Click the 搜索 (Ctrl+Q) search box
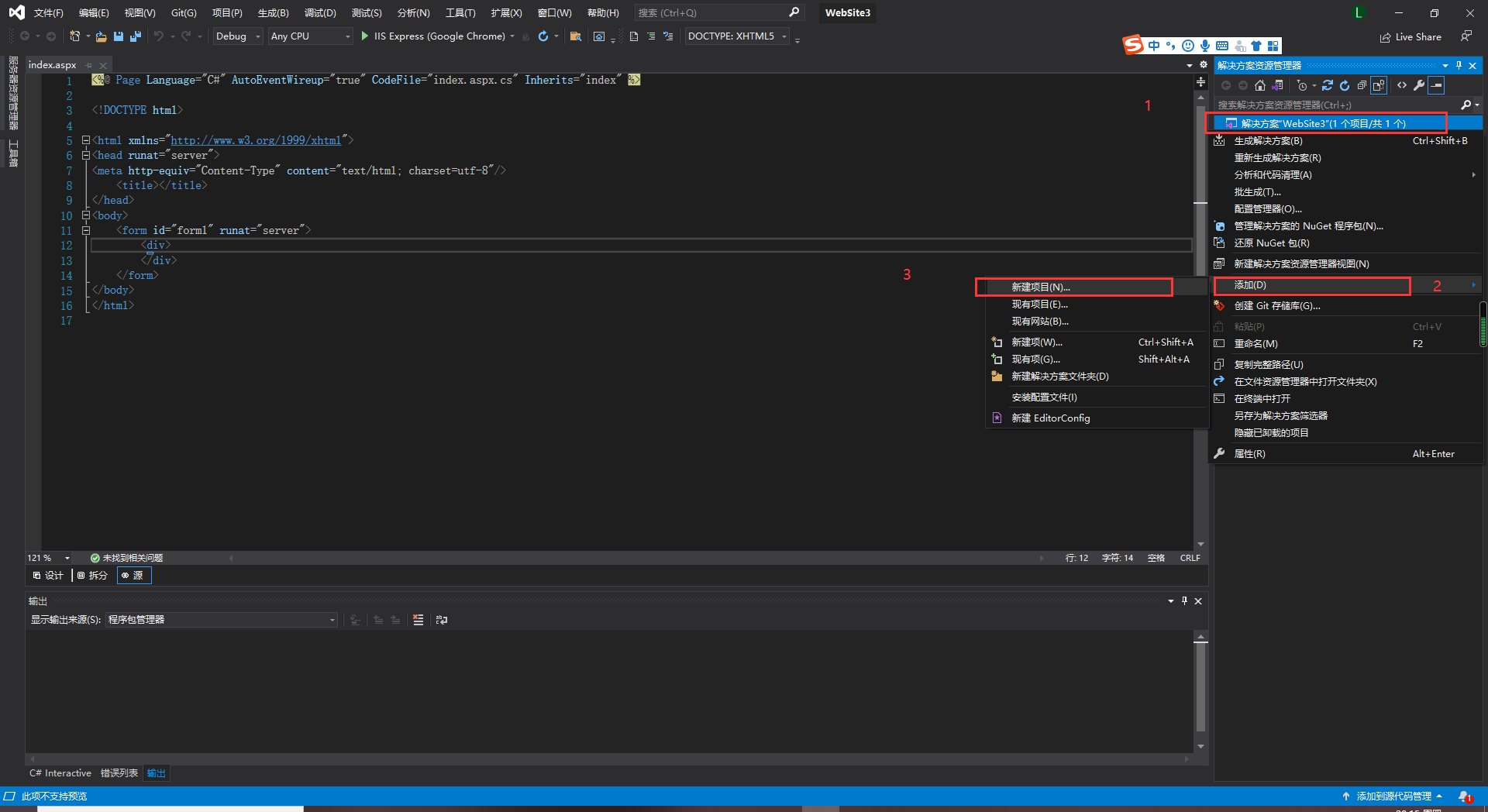 (718, 13)
